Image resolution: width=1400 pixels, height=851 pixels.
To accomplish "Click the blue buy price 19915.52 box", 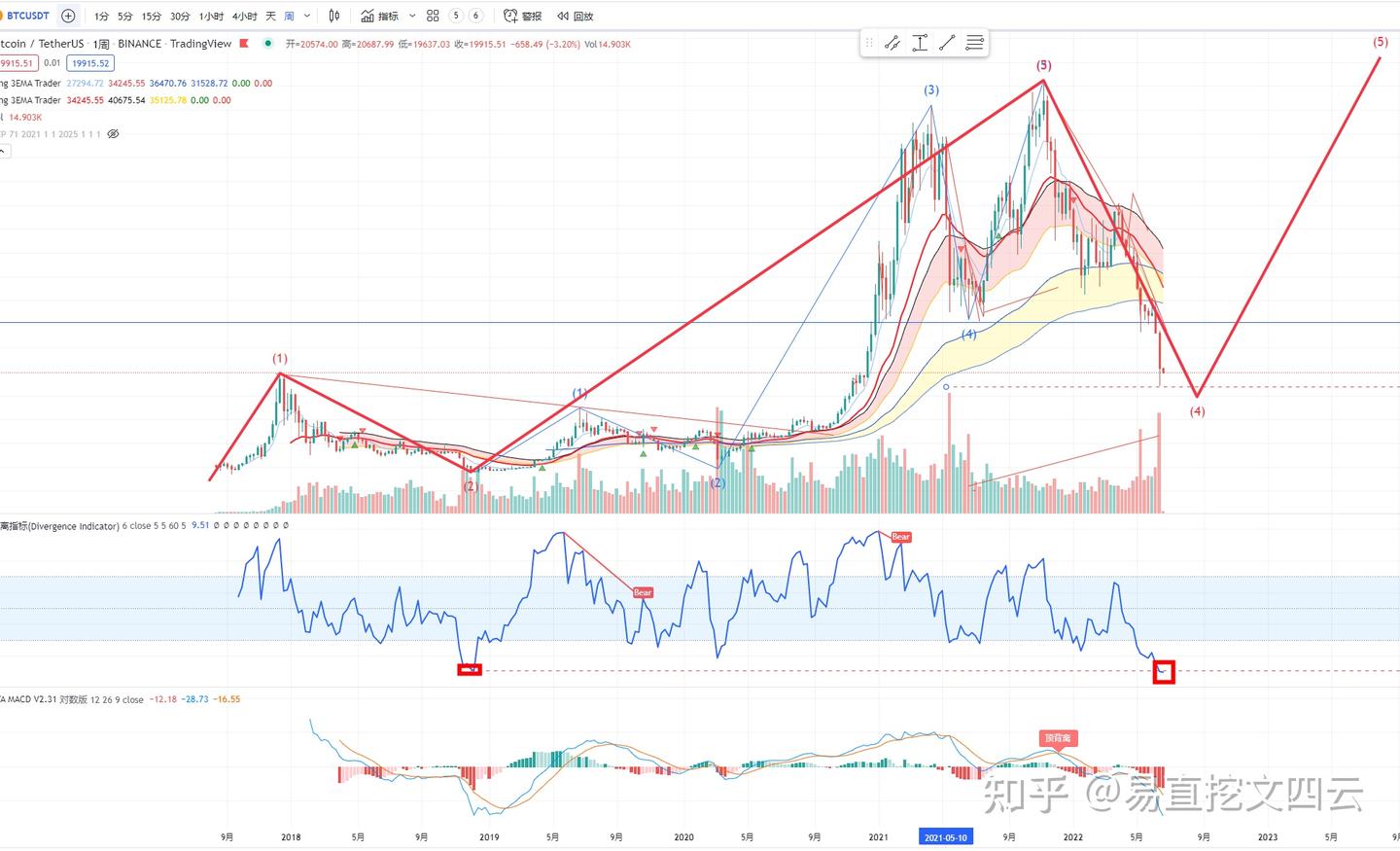I will [x=90, y=63].
